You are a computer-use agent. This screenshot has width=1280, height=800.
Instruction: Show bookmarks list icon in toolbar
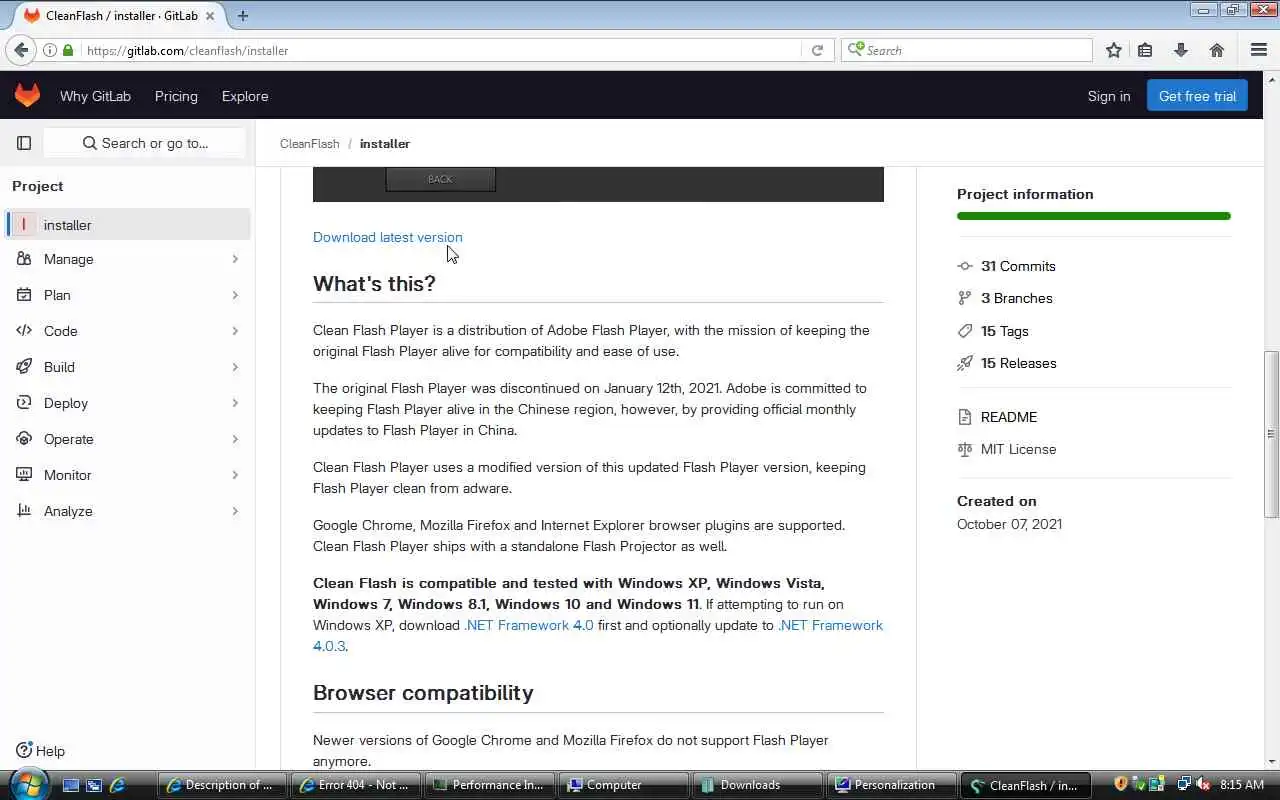[1145, 50]
